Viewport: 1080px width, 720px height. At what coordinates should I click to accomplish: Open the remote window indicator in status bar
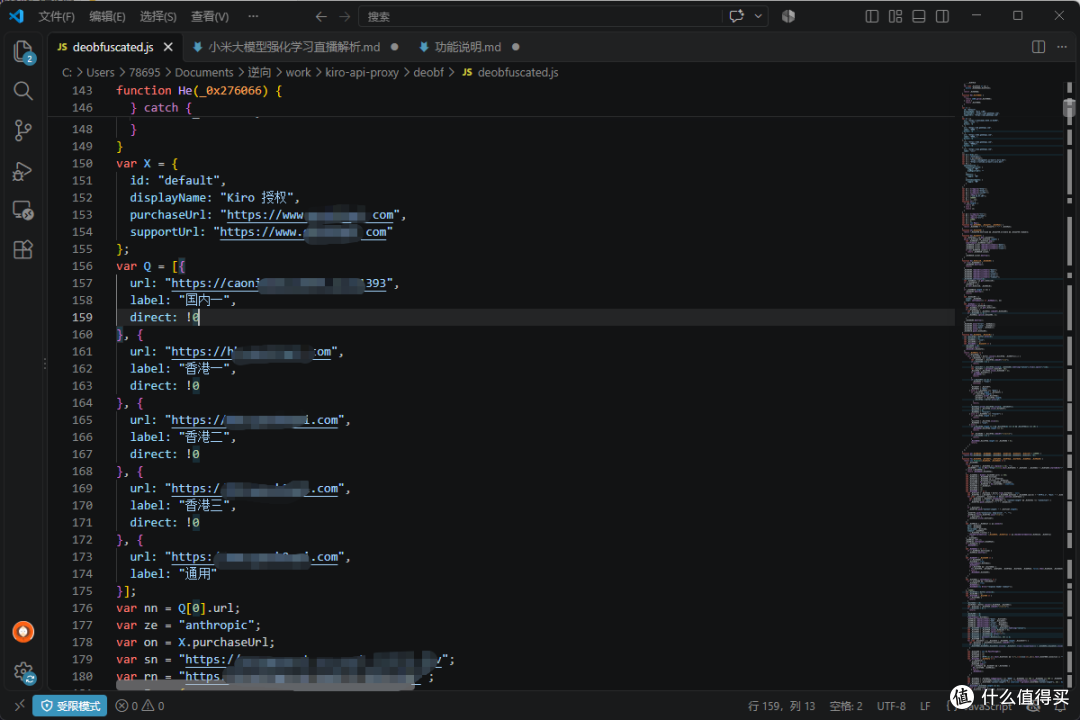coord(19,706)
